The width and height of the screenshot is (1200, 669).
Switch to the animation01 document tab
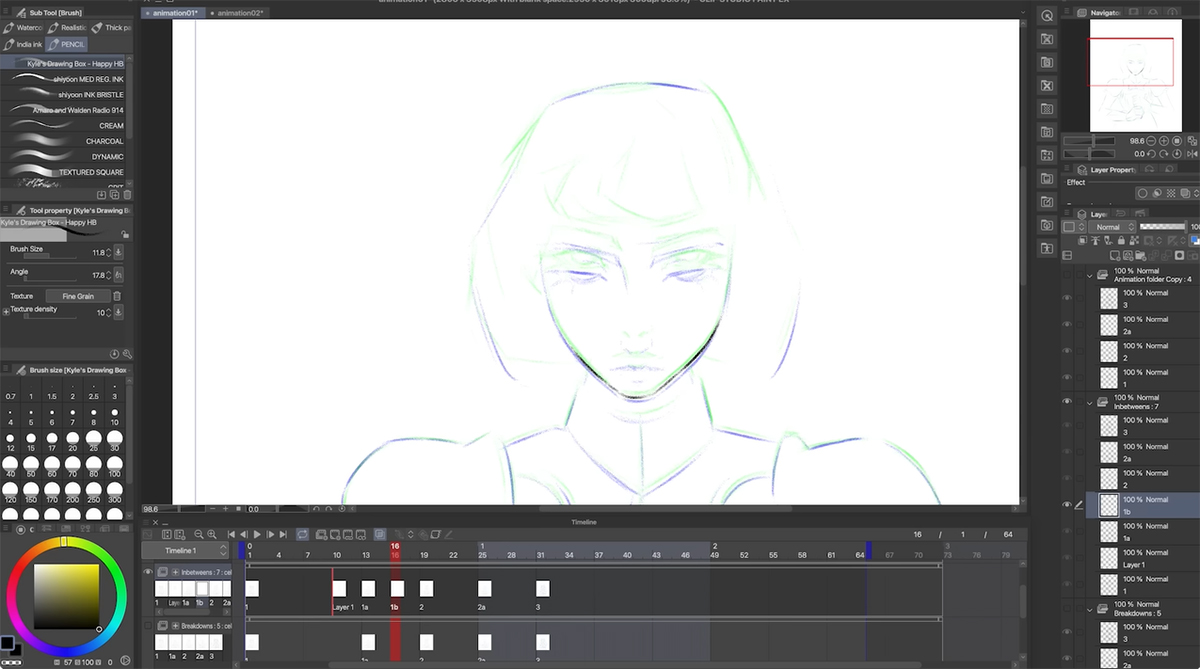coord(174,13)
